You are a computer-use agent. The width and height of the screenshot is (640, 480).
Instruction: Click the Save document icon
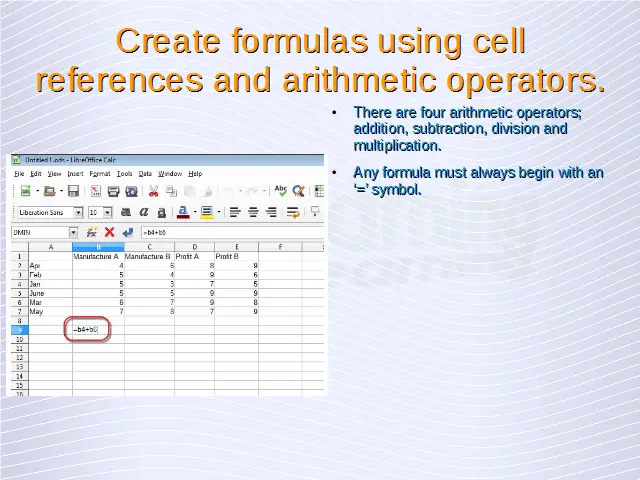click(x=73, y=191)
